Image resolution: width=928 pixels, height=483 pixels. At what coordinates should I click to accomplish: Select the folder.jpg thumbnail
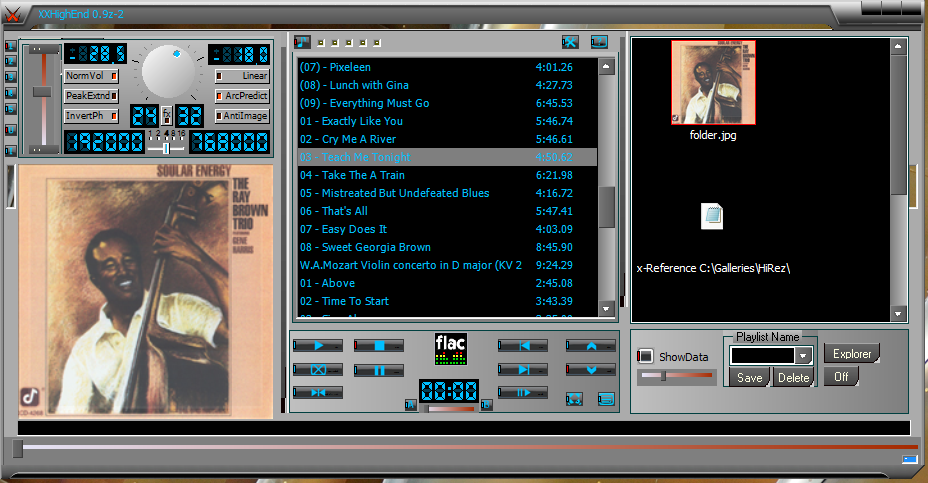713,82
